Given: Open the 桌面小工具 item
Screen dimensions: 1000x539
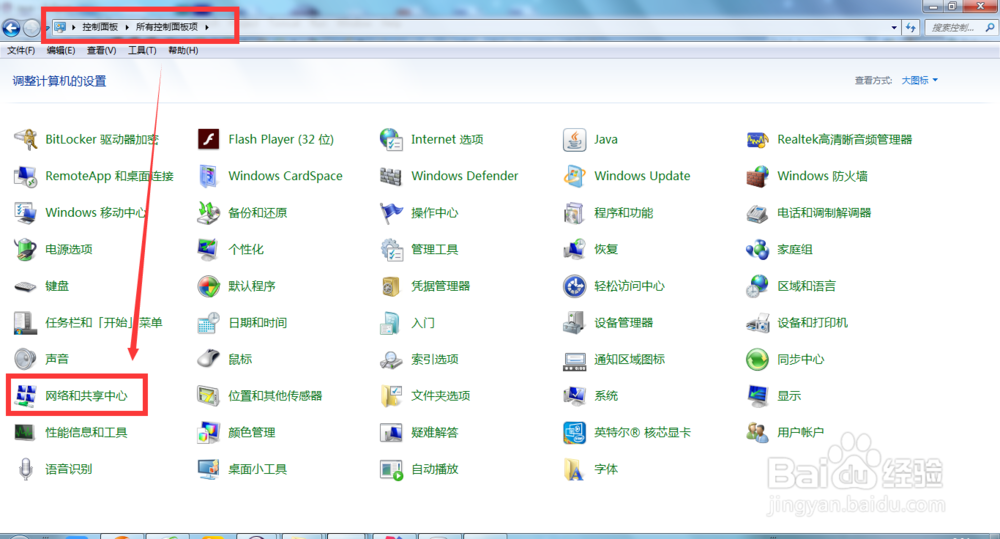Looking at the screenshot, I should pos(258,469).
